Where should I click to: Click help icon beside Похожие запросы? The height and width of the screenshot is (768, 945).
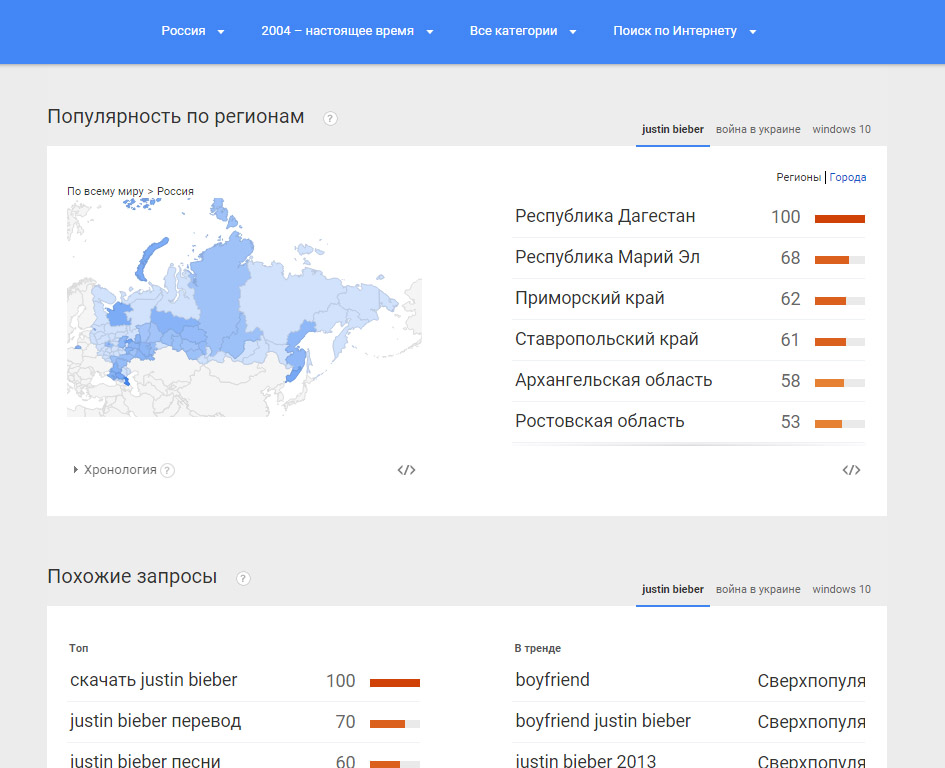coord(243,578)
